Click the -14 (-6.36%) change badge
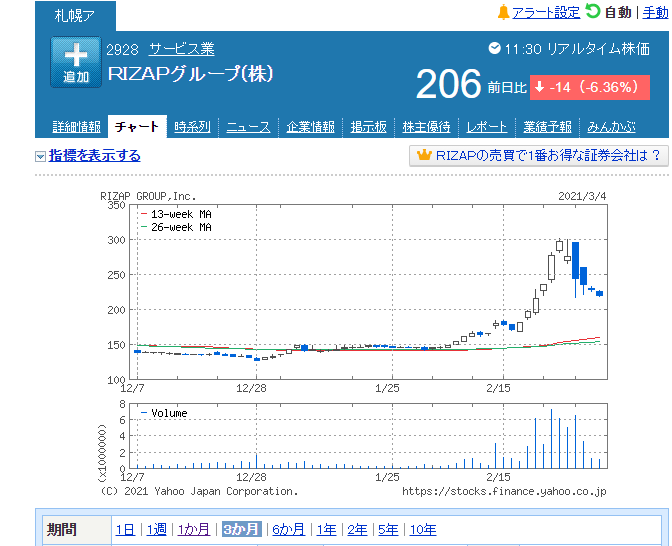This screenshot has width=672, height=546. pyautogui.click(x=590, y=87)
